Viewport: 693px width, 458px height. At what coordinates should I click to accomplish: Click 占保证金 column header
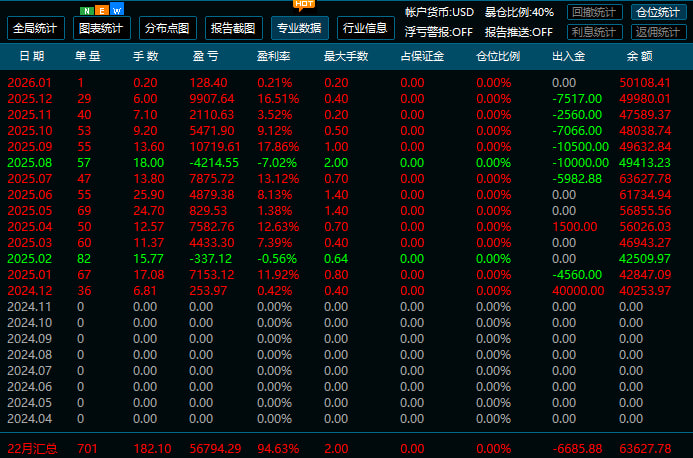tap(422, 56)
